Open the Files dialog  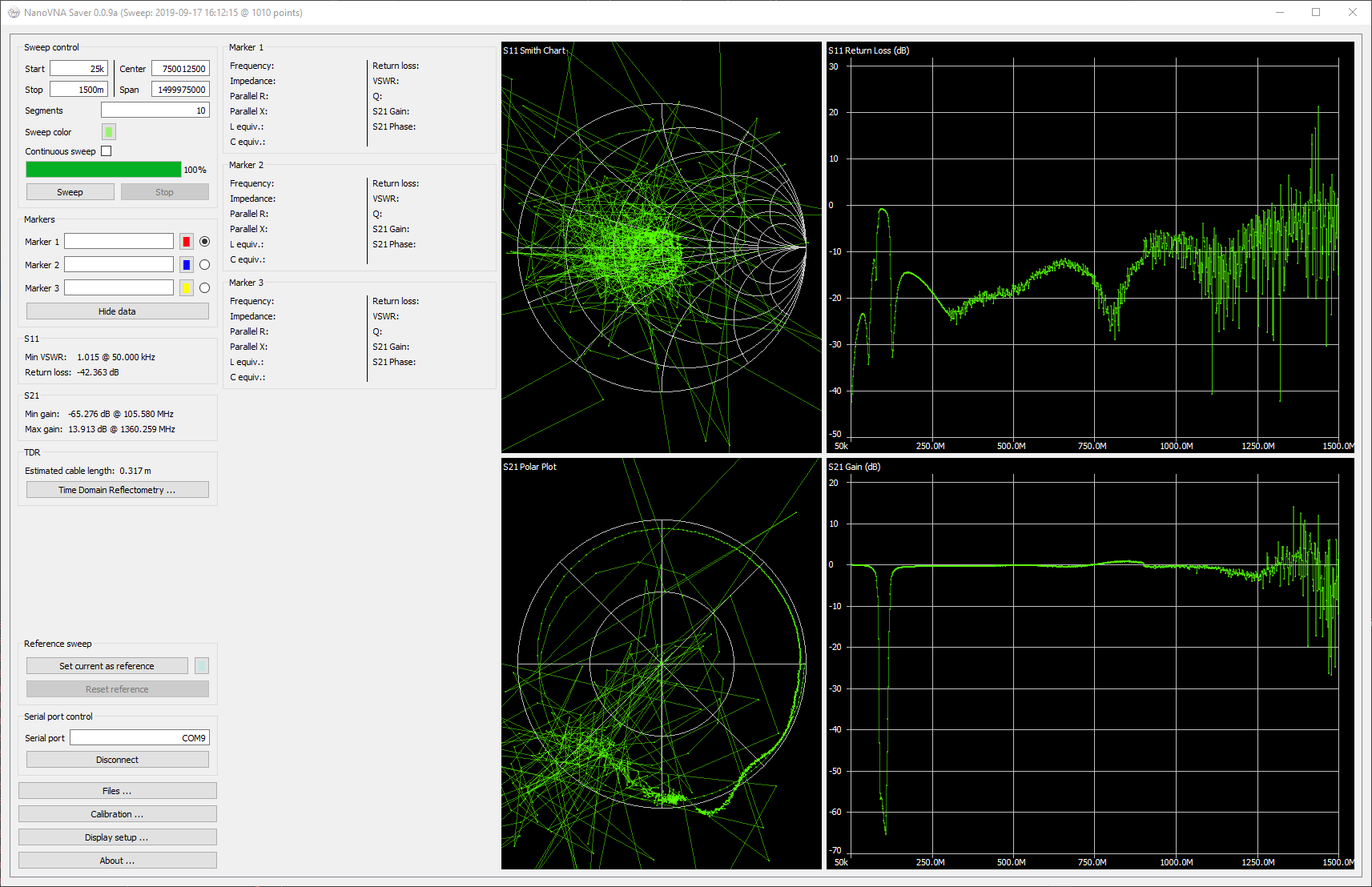[x=117, y=791]
